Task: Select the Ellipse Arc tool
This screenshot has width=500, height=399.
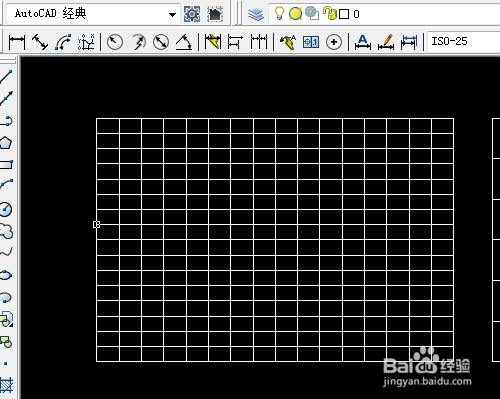Action: point(6,297)
